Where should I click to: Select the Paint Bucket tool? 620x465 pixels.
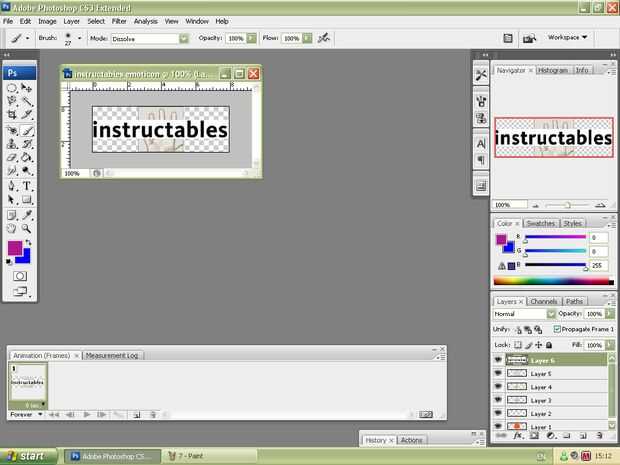pos(26,157)
